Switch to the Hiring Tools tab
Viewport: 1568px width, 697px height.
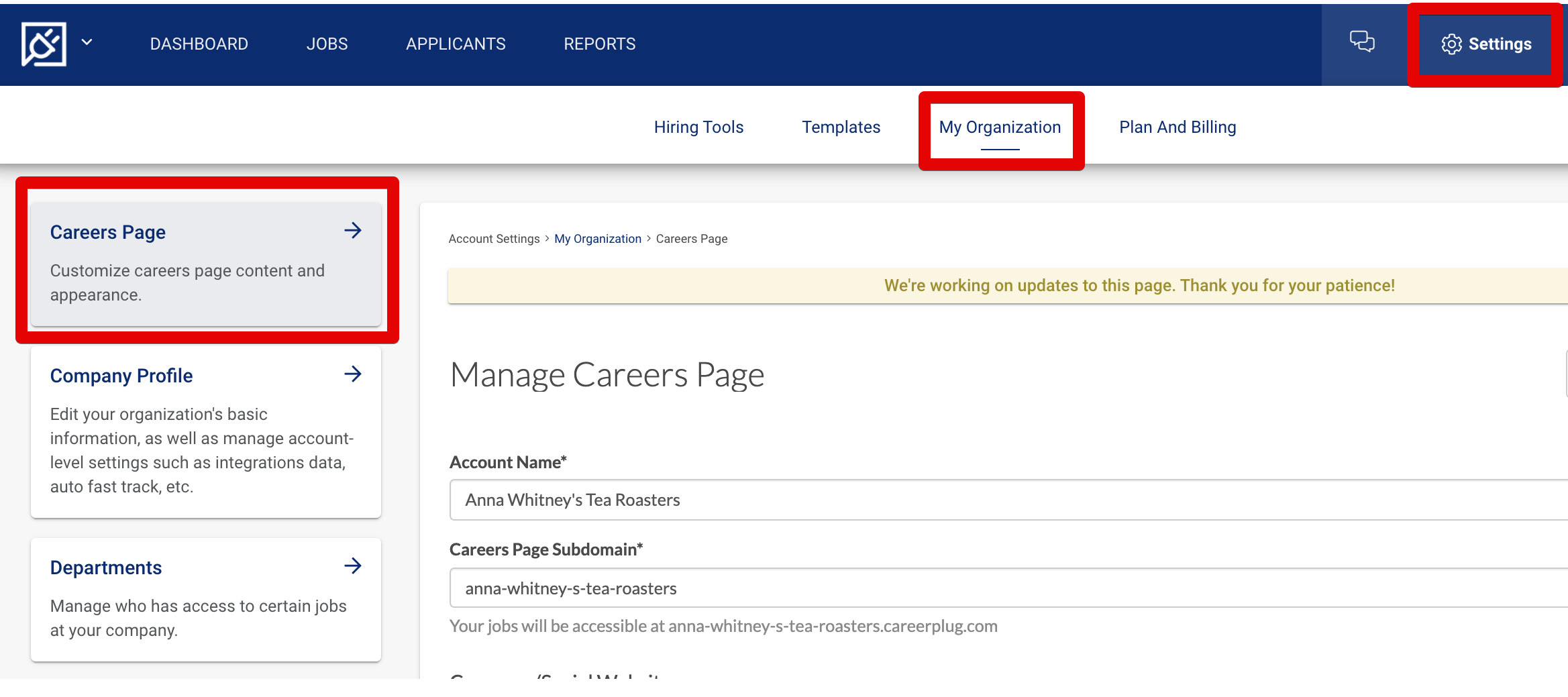[x=698, y=127]
